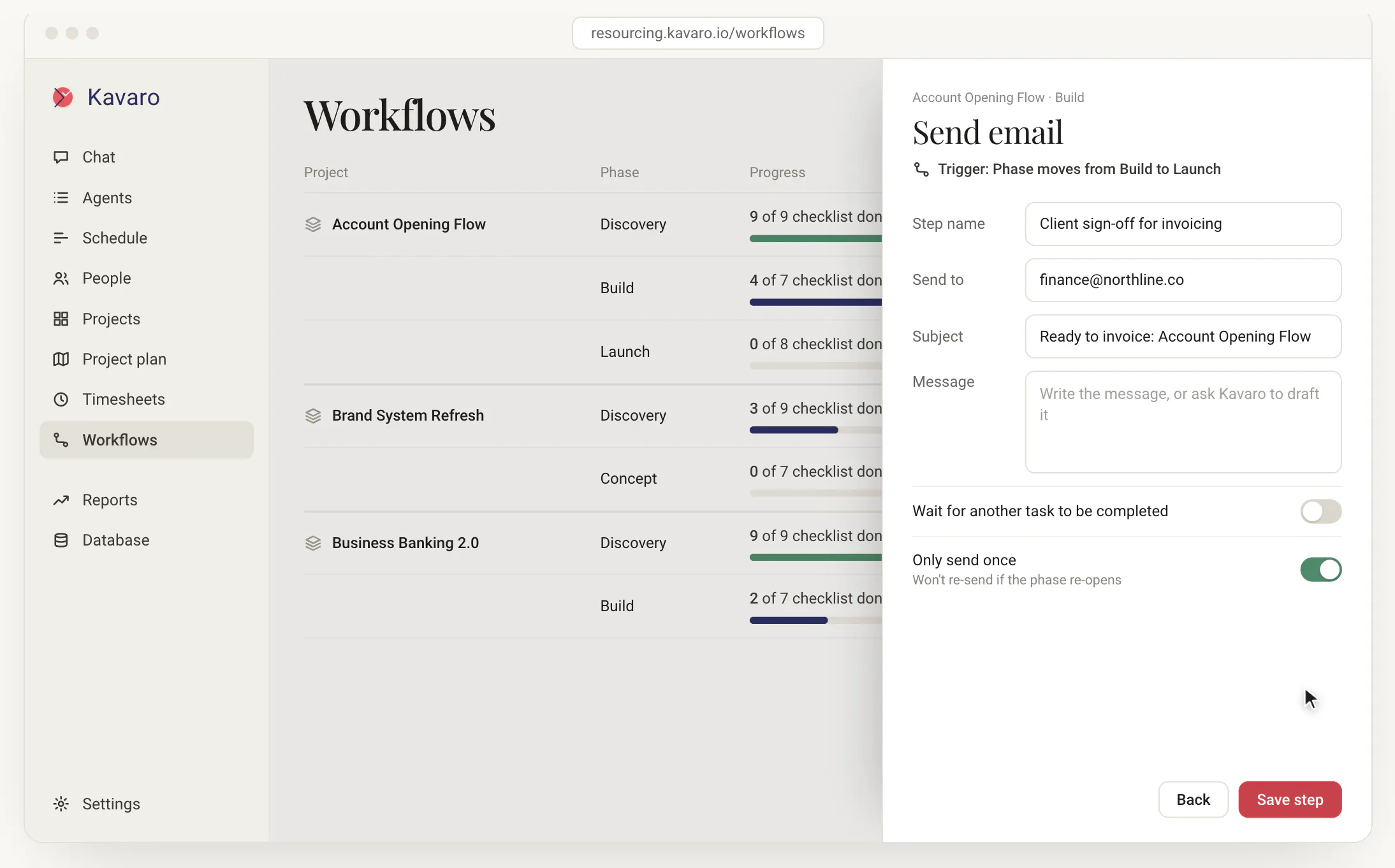1395x868 pixels.
Task: Click the Kavaro logo icon
Action: pyautogui.click(x=62, y=98)
